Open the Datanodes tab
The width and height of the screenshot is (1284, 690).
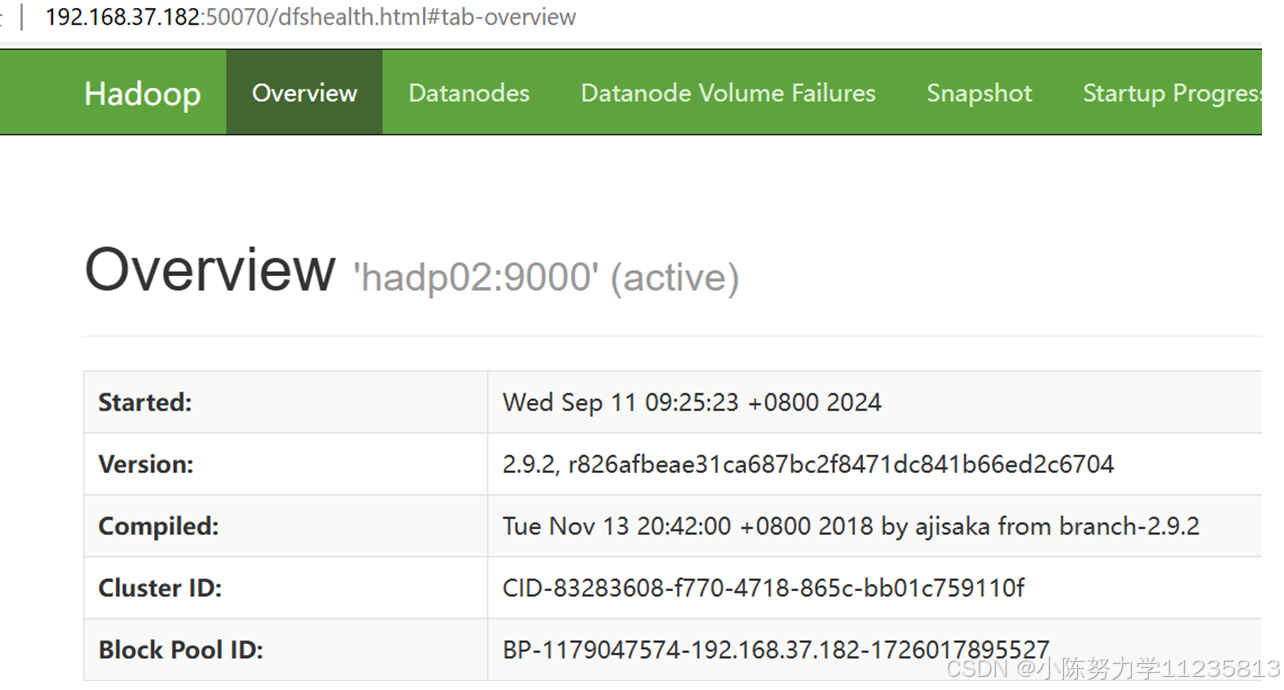click(469, 93)
